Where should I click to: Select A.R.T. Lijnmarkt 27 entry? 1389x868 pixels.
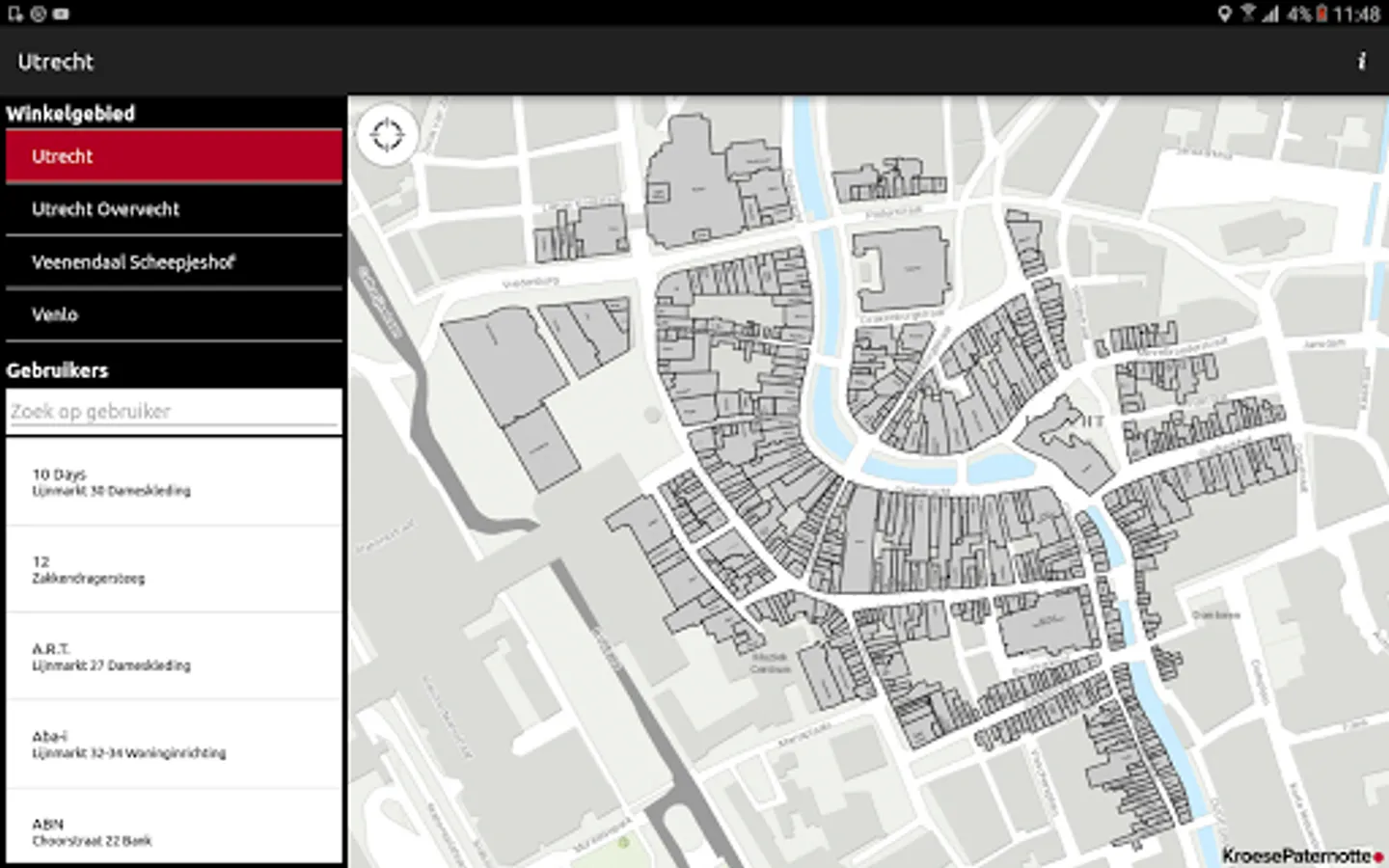pos(174,657)
